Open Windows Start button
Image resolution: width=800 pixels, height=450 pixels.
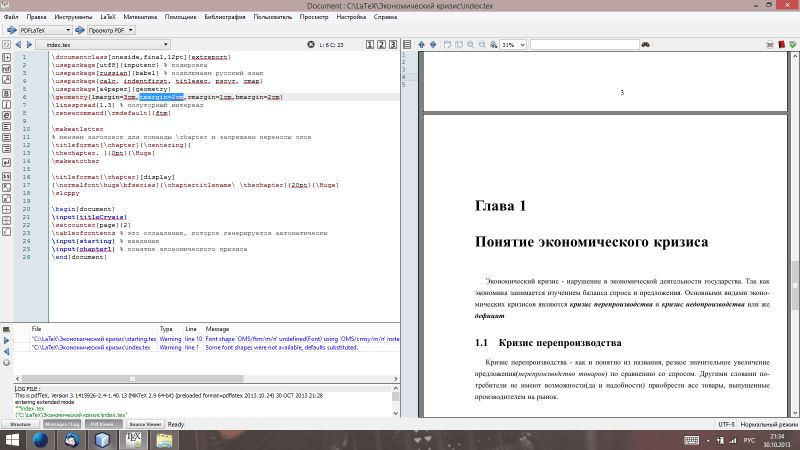pos(12,440)
